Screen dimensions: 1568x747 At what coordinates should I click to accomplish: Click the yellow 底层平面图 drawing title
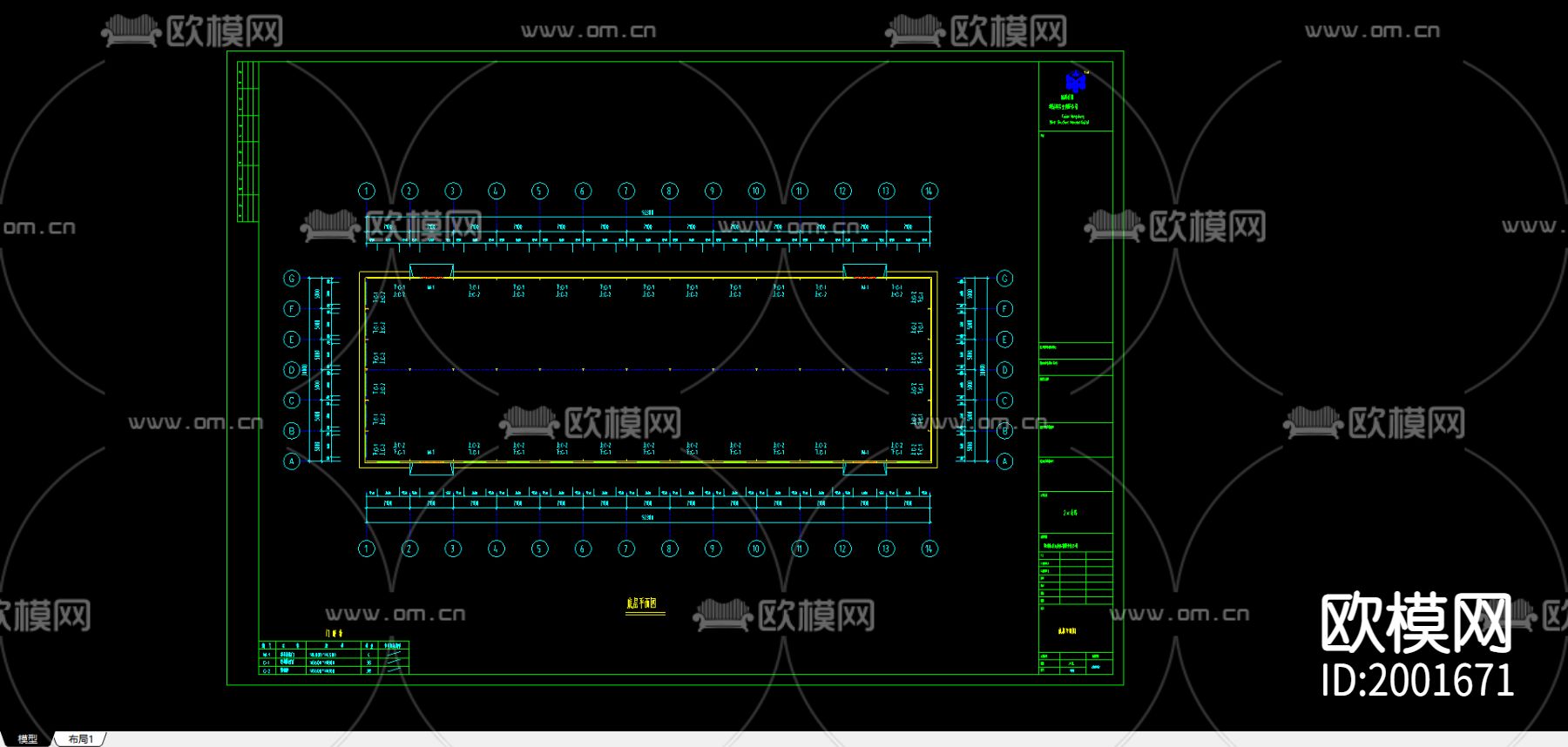pyautogui.click(x=641, y=602)
